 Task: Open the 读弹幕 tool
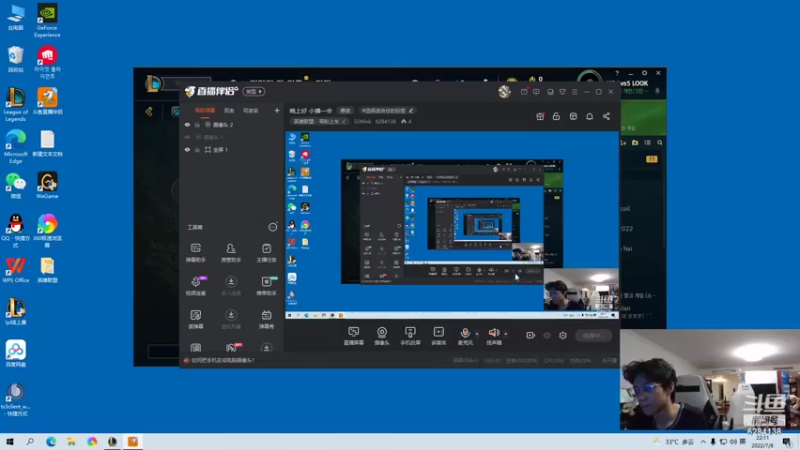(x=195, y=319)
